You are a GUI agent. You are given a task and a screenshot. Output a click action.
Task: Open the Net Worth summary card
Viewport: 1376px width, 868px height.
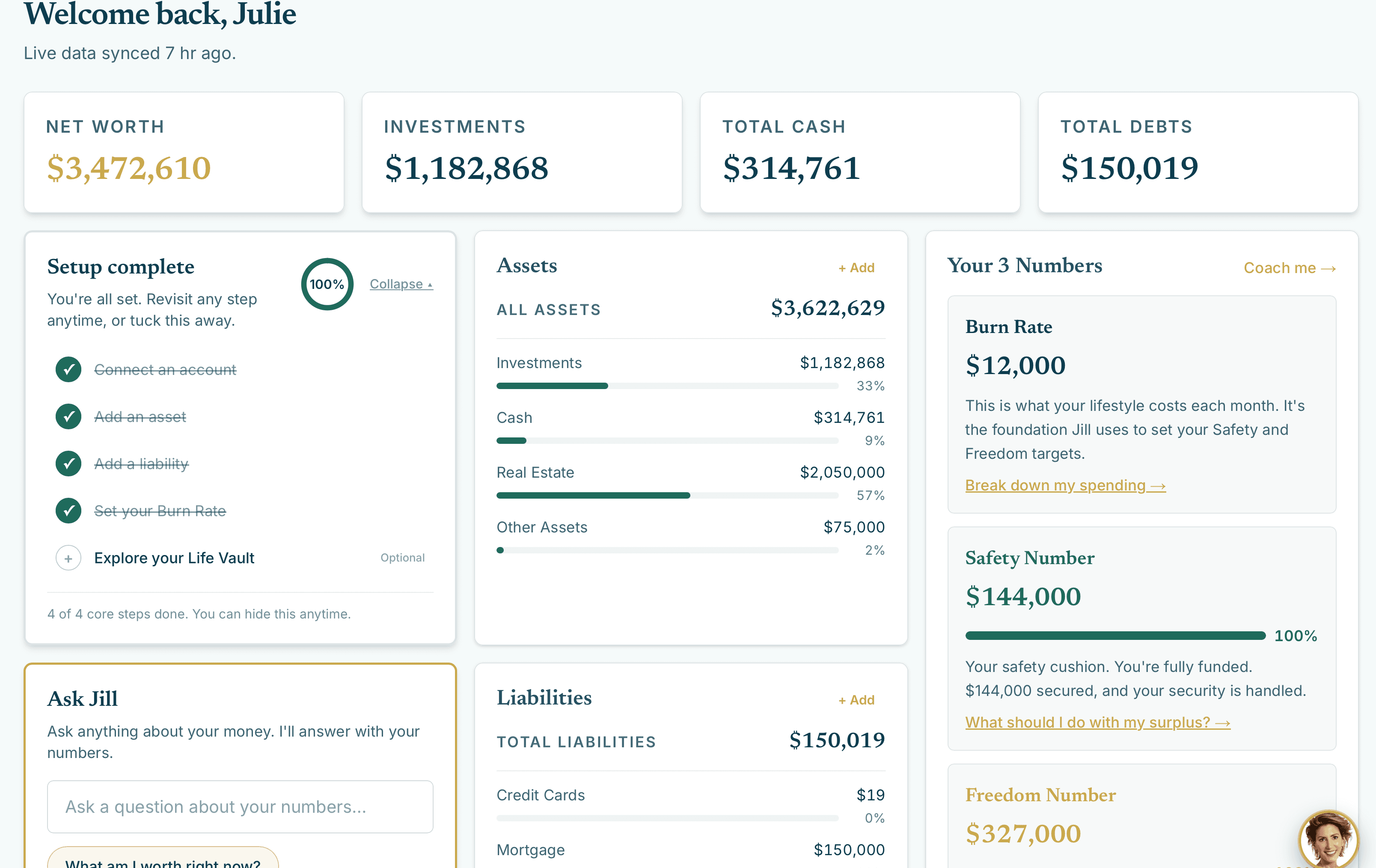pos(184,152)
